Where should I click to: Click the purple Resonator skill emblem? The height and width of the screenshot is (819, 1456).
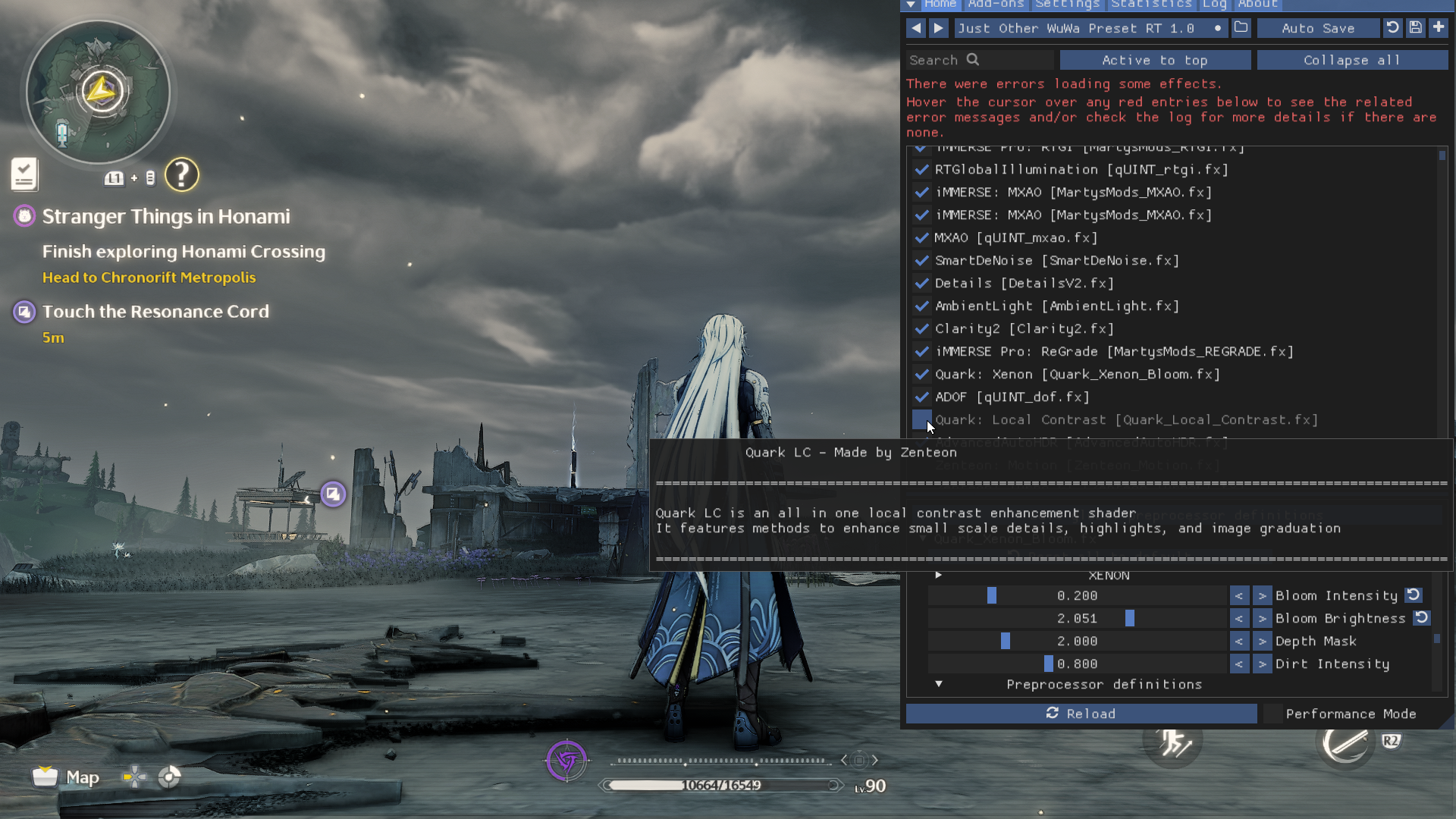point(566,760)
